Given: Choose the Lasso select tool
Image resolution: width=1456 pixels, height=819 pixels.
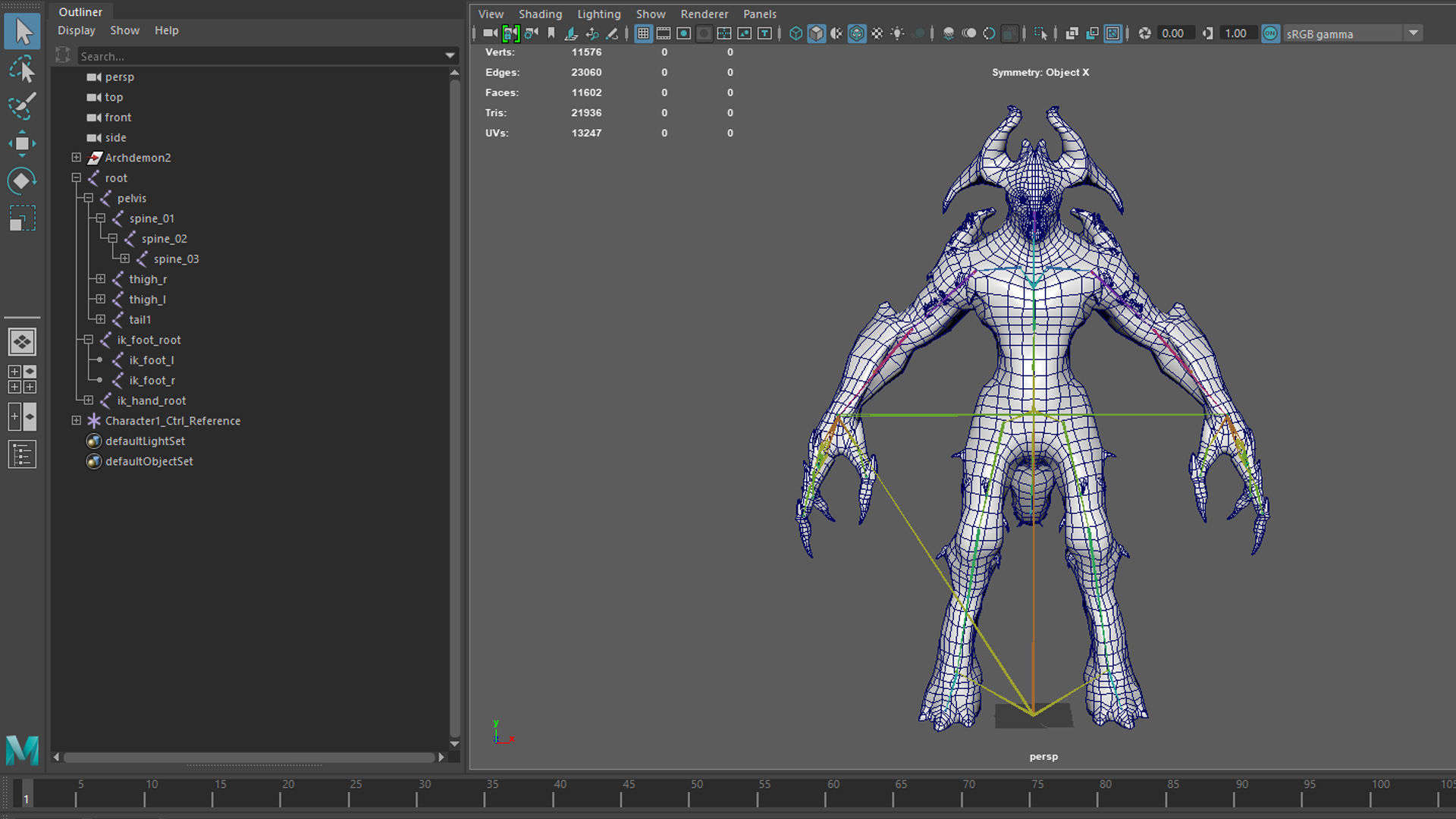Looking at the screenshot, I should [x=23, y=69].
